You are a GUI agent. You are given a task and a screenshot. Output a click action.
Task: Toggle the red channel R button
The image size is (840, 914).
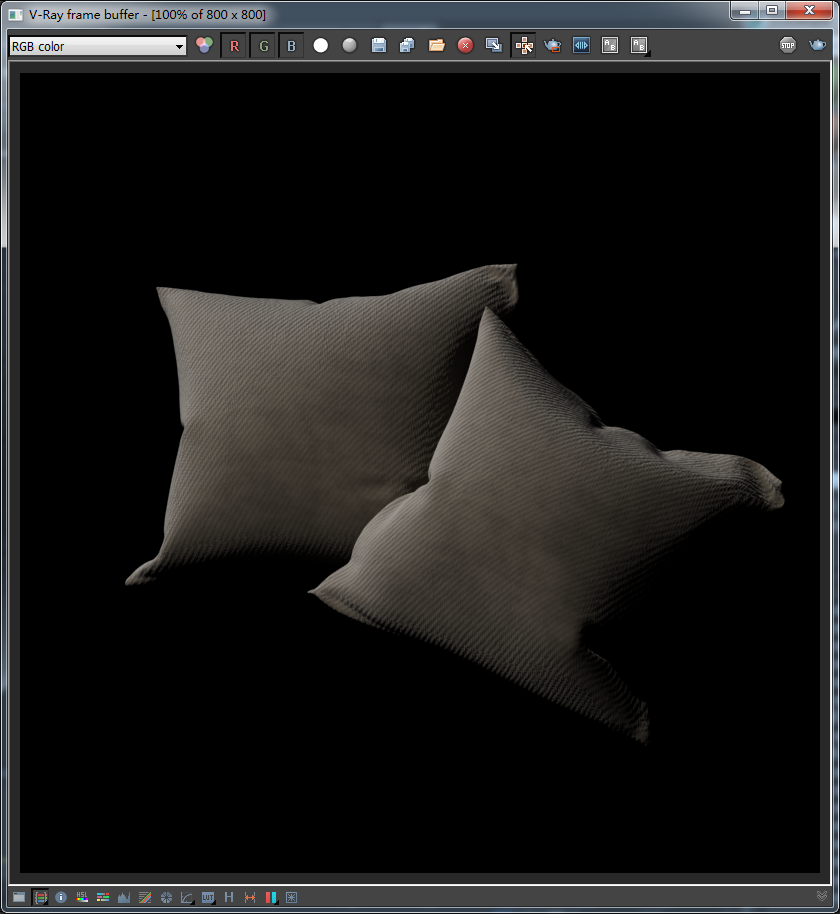coord(234,45)
